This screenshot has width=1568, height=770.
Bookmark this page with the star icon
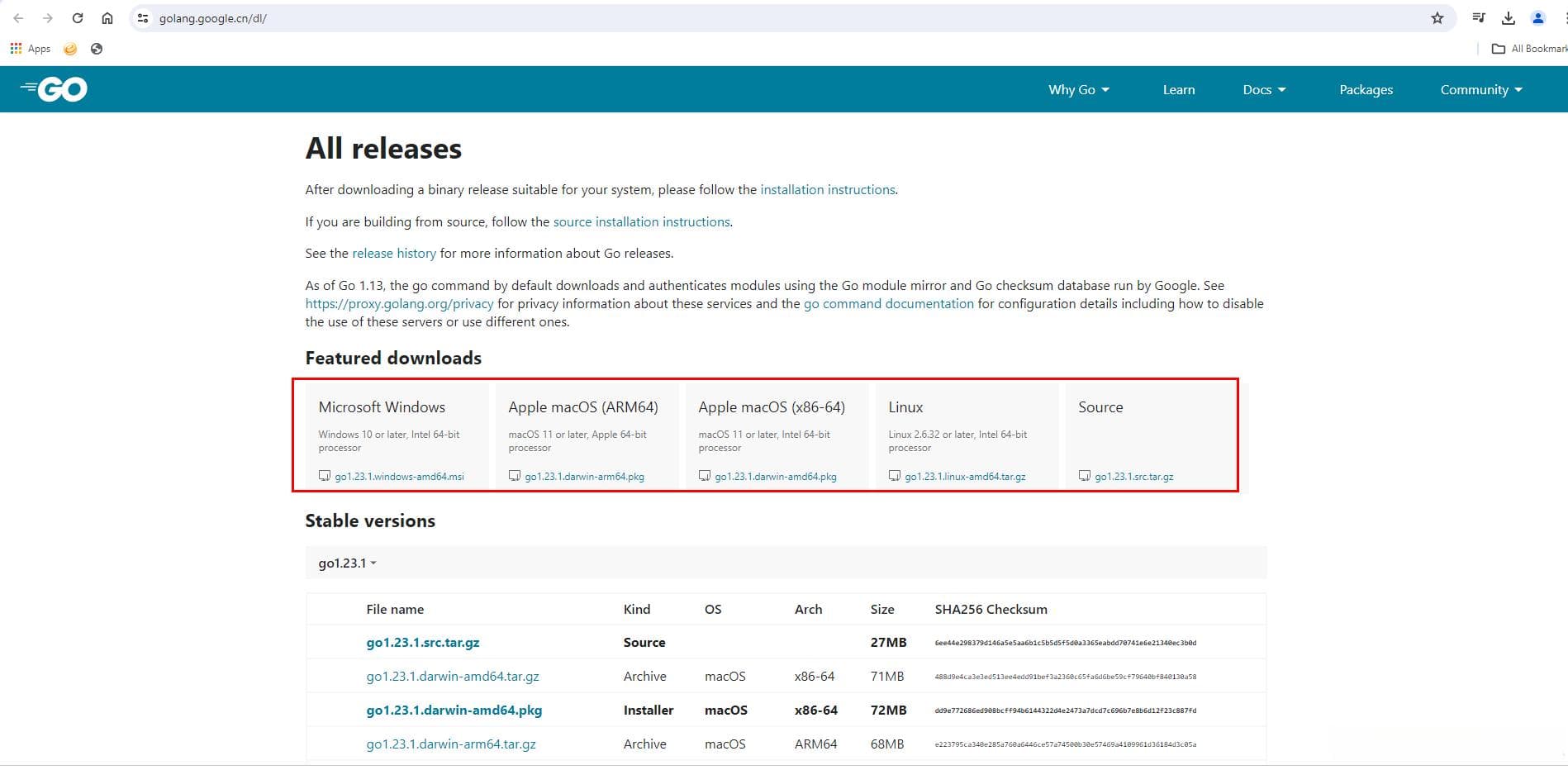tap(1437, 18)
